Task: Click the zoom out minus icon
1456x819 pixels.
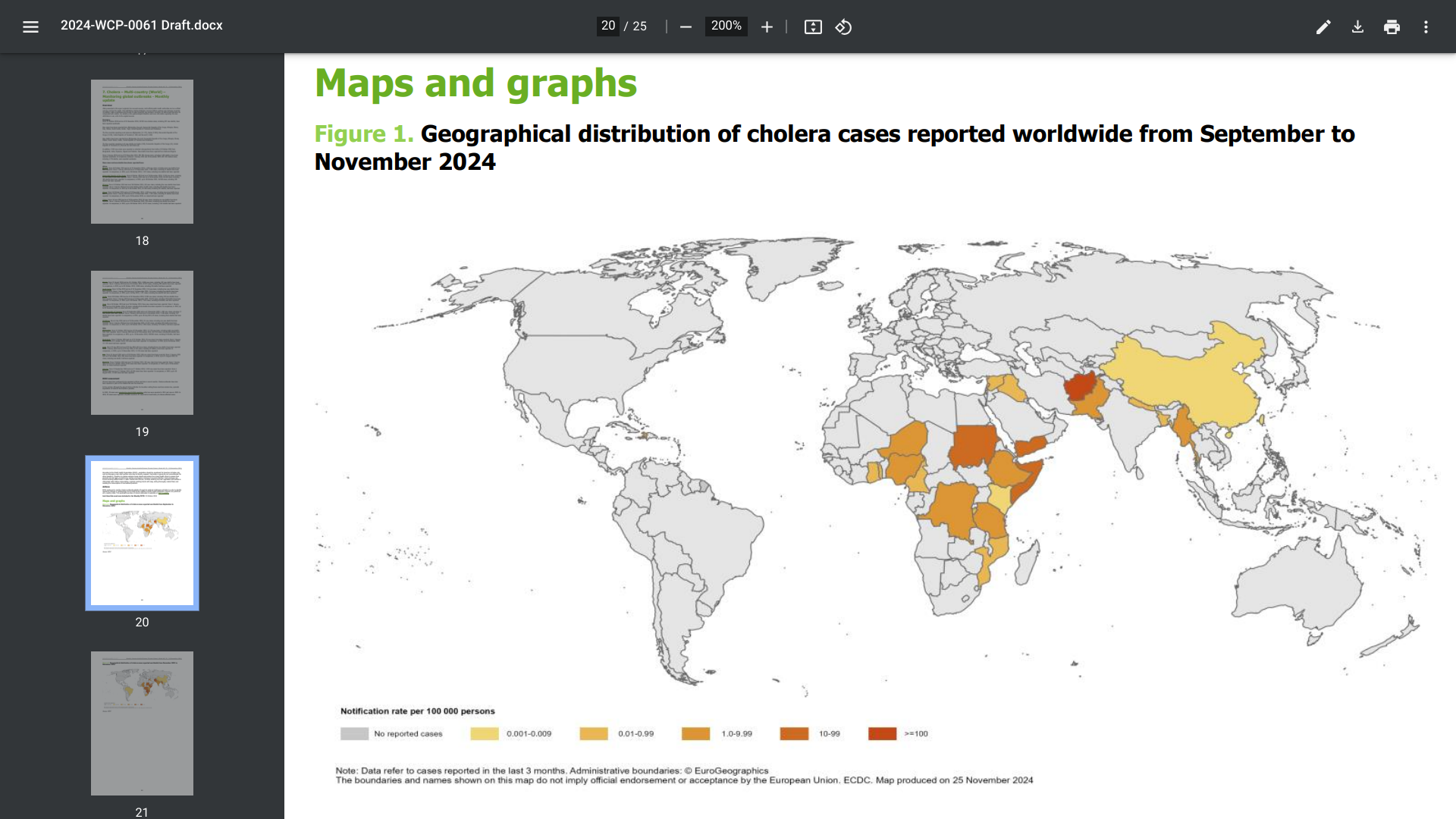Action: (x=686, y=27)
